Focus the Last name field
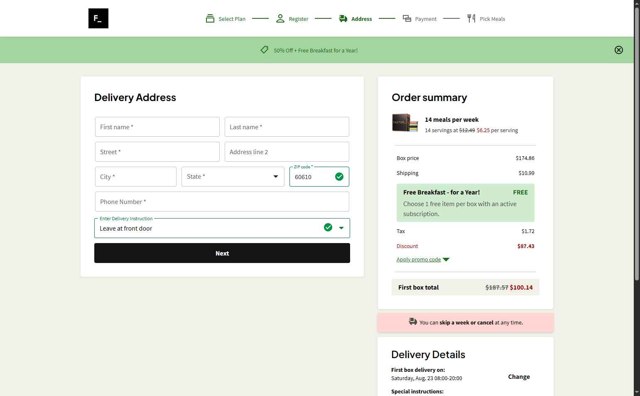Image resolution: width=640 pixels, height=396 pixels. (x=287, y=127)
